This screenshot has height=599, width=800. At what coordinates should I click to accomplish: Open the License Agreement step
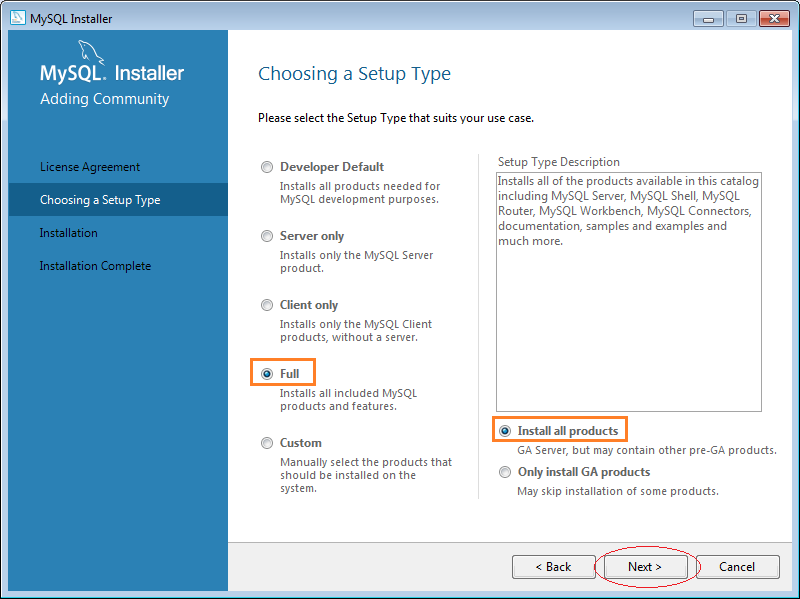90,167
